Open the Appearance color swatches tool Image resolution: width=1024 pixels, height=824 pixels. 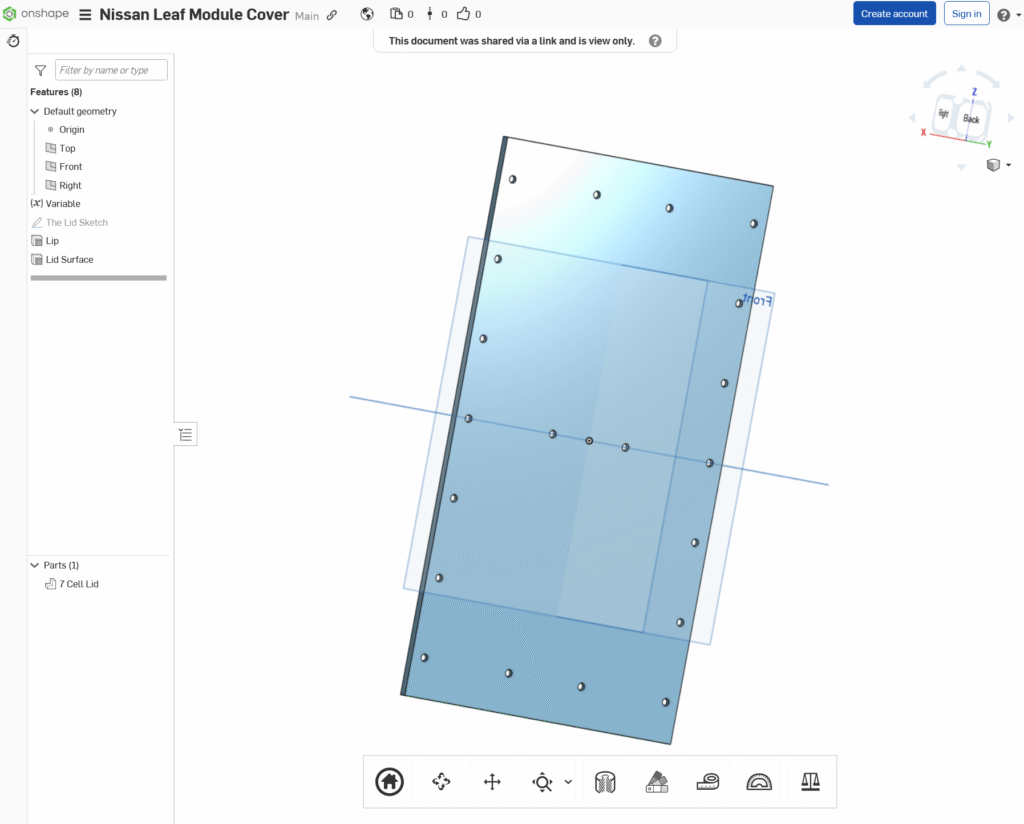pos(657,782)
